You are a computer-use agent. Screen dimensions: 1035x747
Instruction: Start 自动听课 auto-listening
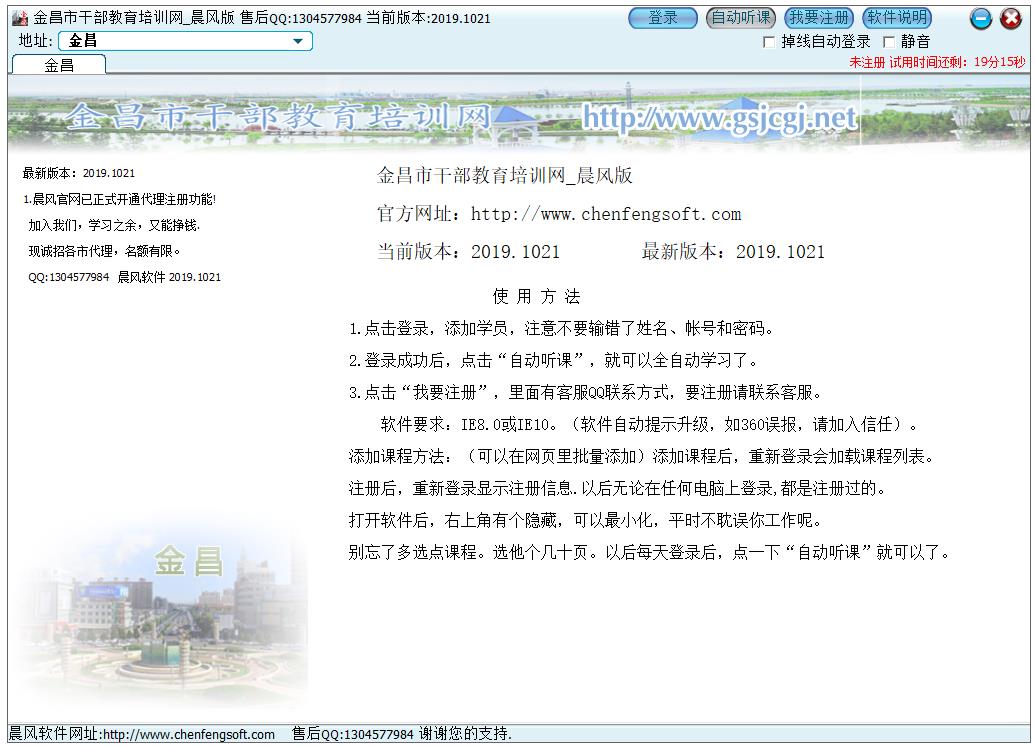[740, 17]
